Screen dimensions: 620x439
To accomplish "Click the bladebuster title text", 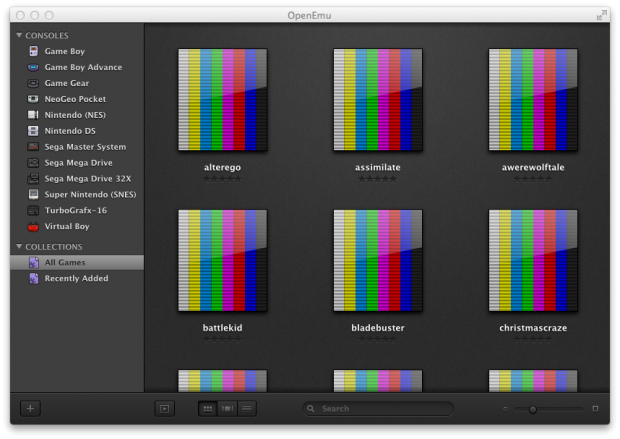I will point(378,328).
